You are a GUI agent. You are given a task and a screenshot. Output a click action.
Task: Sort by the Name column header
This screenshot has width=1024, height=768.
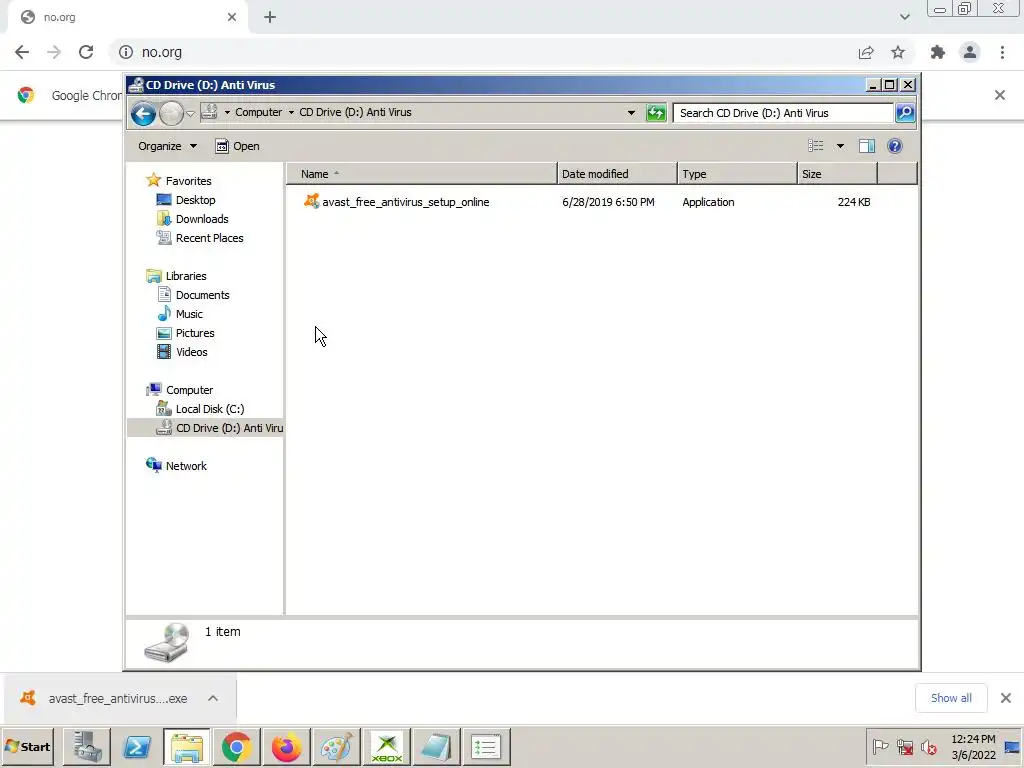coord(421,174)
